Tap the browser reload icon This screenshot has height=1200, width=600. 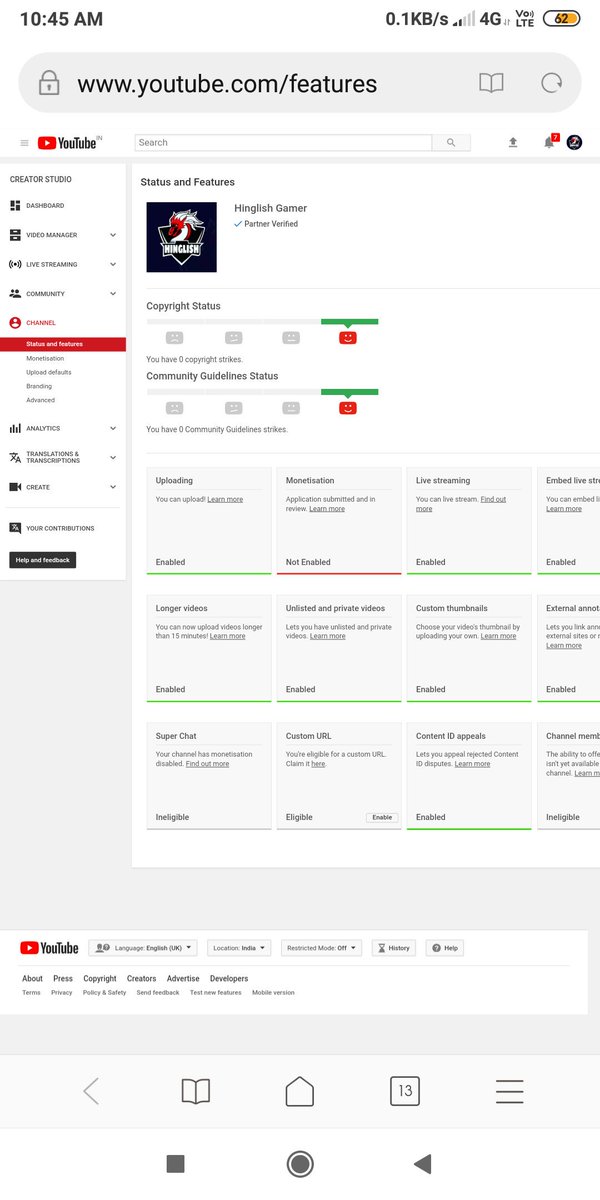click(551, 83)
